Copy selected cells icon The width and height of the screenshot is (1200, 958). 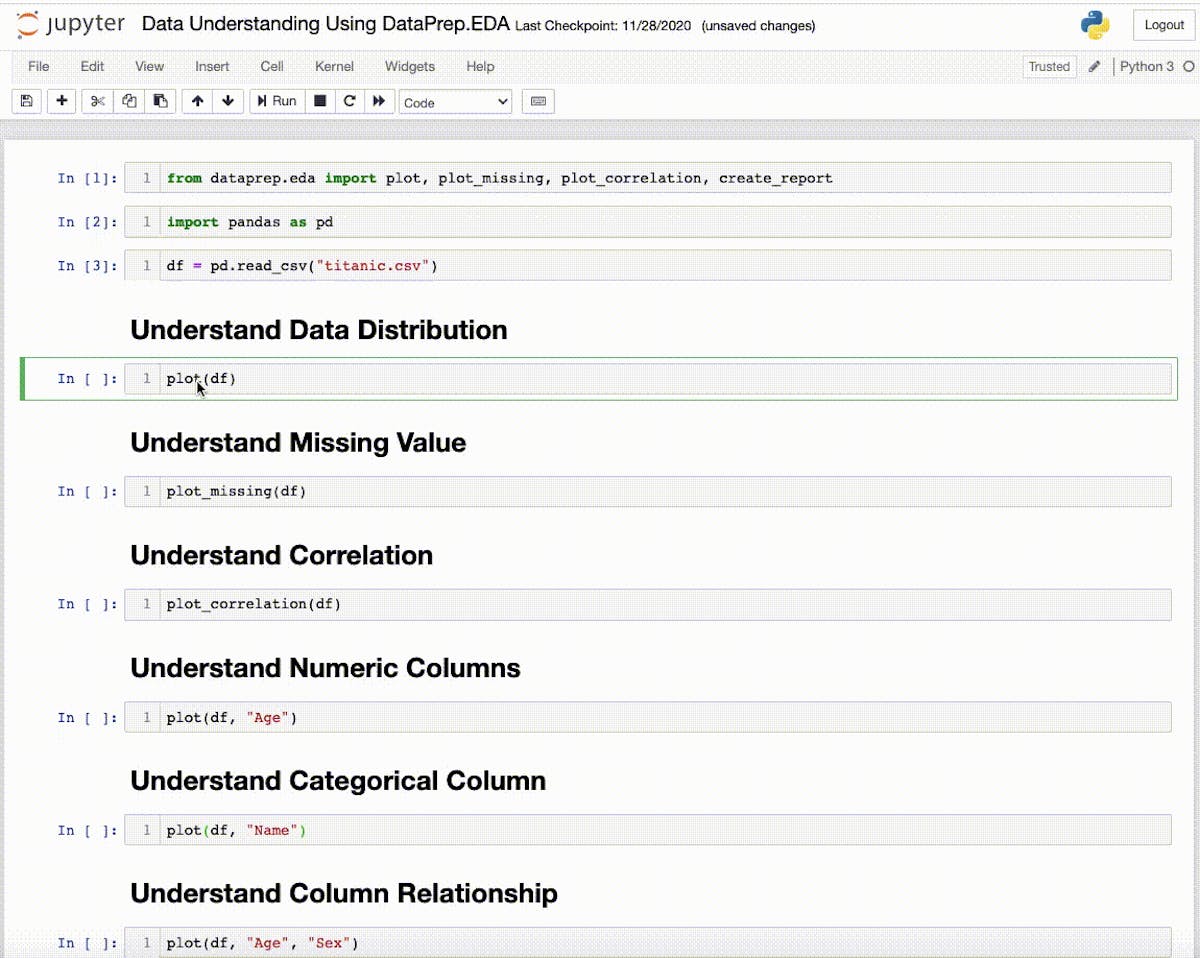(129, 101)
